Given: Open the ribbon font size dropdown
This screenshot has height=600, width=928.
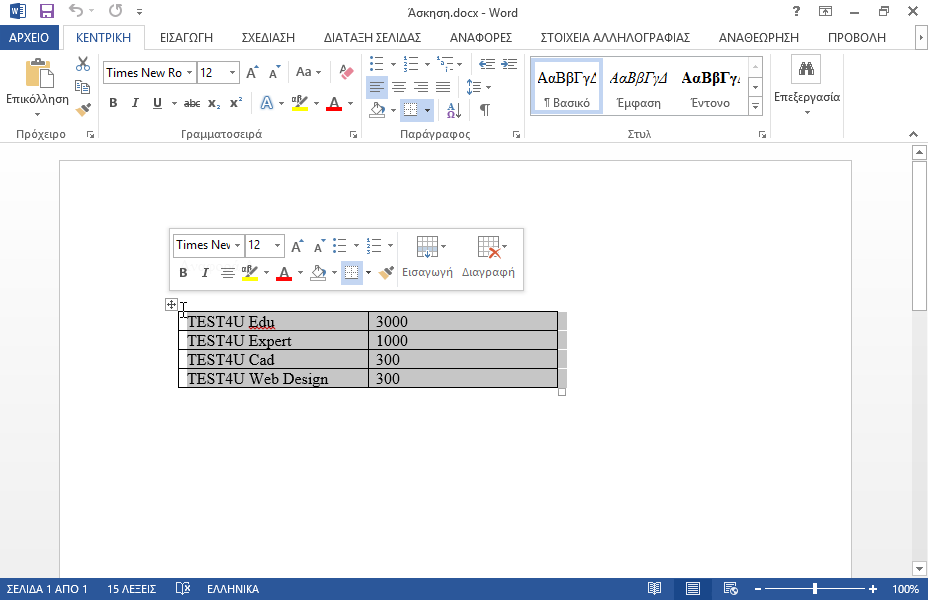Looking at the screenshot, I should click(232, 72).
